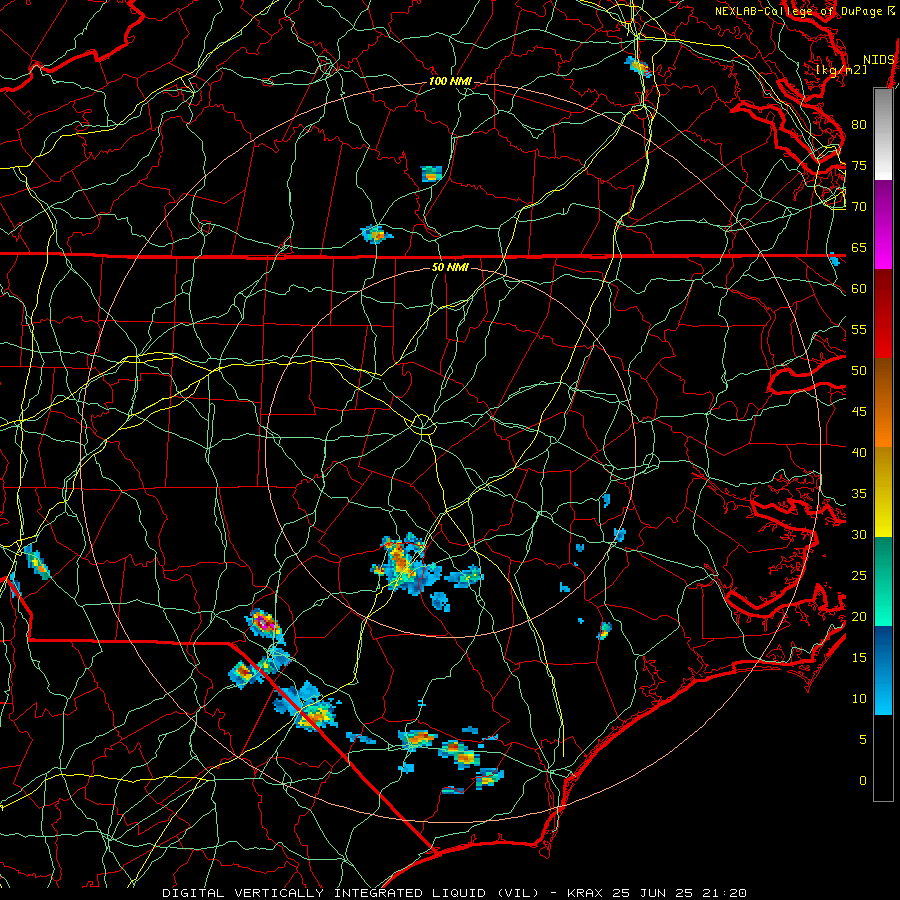
Task: Click the 'NIDS' label above the legend
Action: click(878, 60)
